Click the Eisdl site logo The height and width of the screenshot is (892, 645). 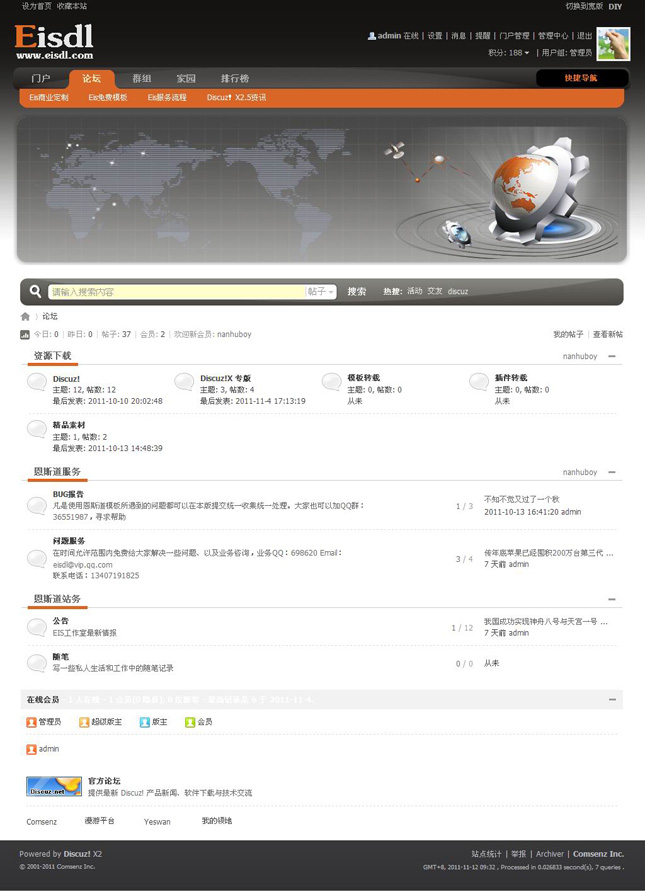(55, 42)
